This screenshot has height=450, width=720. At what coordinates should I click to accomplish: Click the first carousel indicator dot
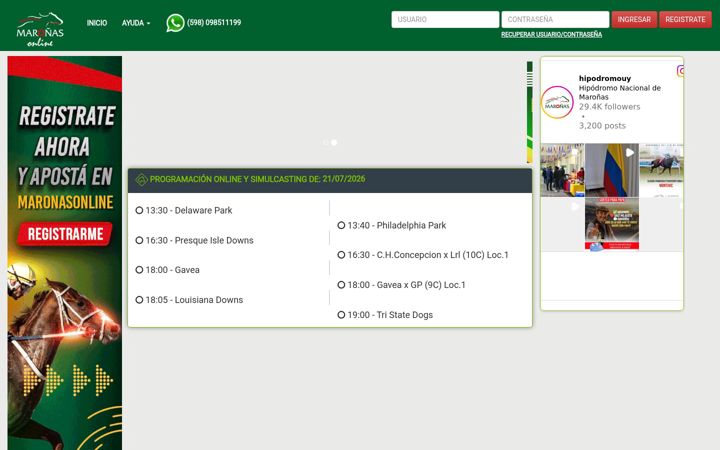pos(326,142)
